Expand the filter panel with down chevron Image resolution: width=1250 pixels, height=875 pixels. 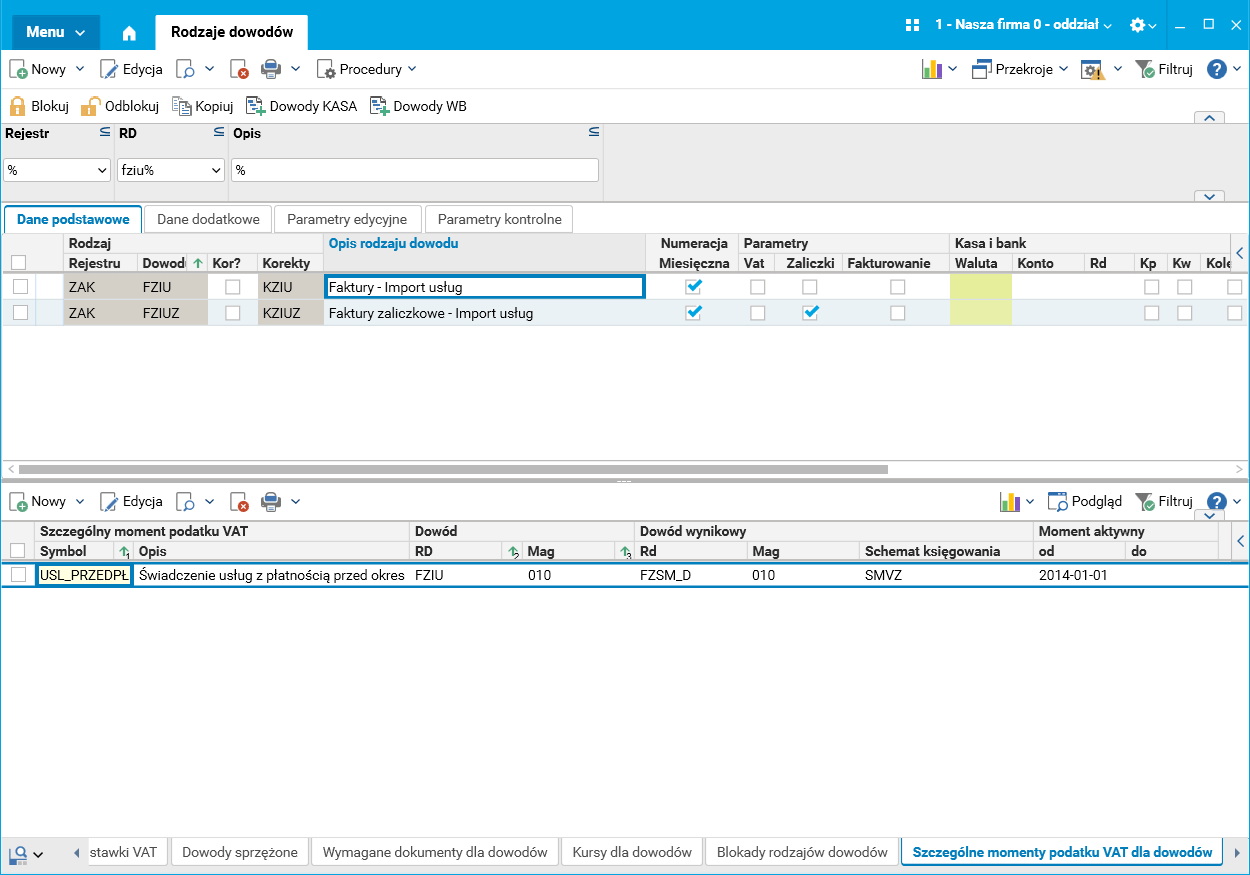click(x=1209, y=197)
